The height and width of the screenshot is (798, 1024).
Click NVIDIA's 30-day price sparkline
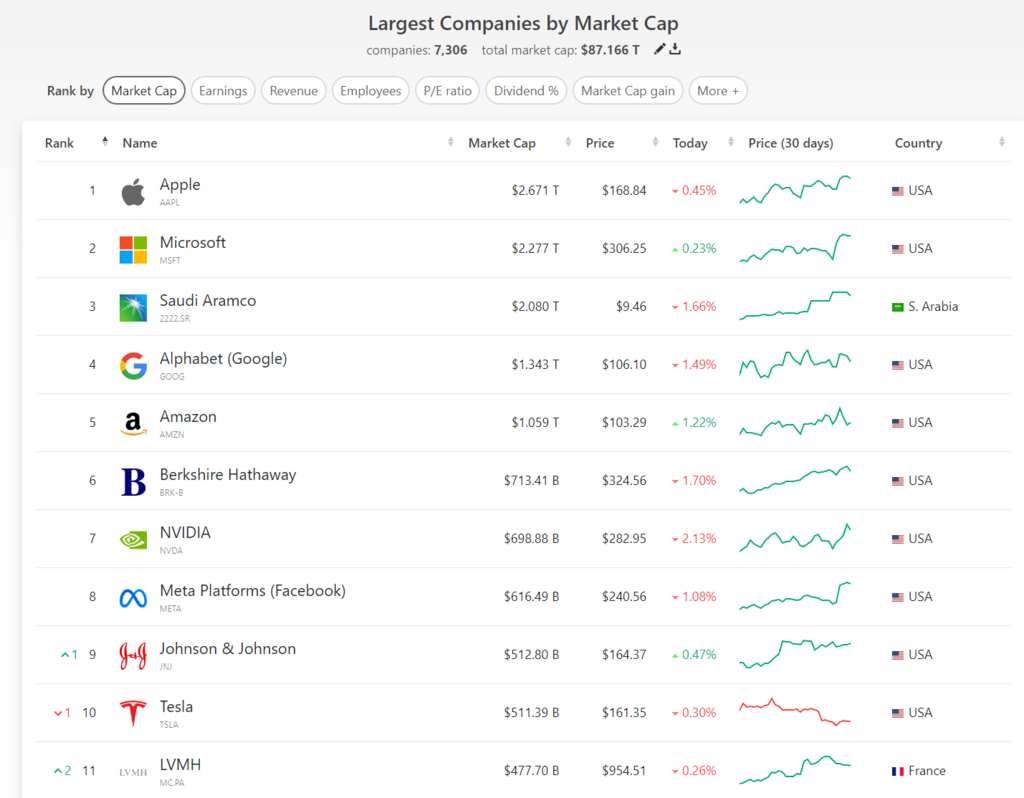coord(795,538)
